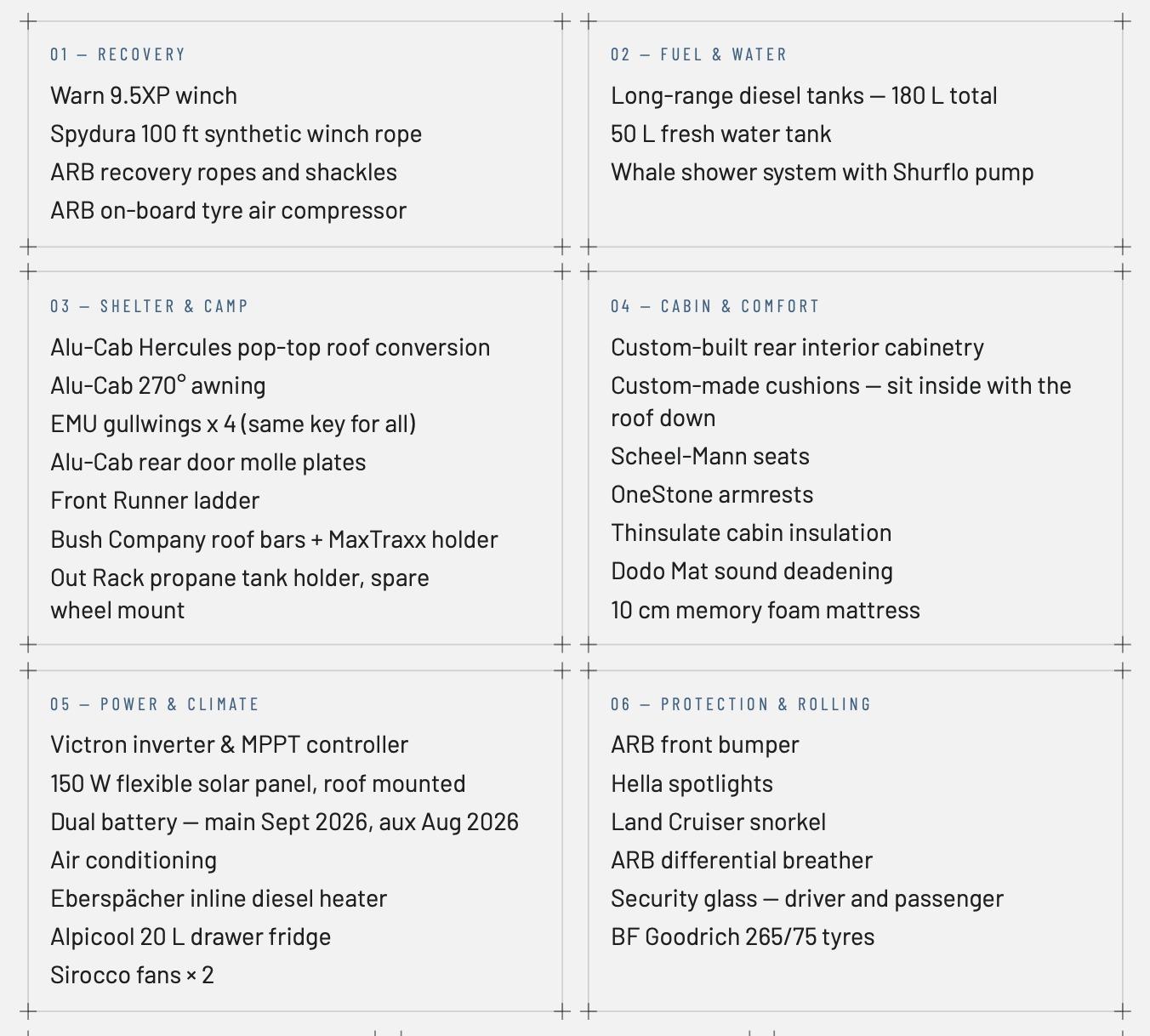Click 'BF Goodrich 265/75 tyres' entry
The width and height of the screenshot is (1150, 1036).
743,937
